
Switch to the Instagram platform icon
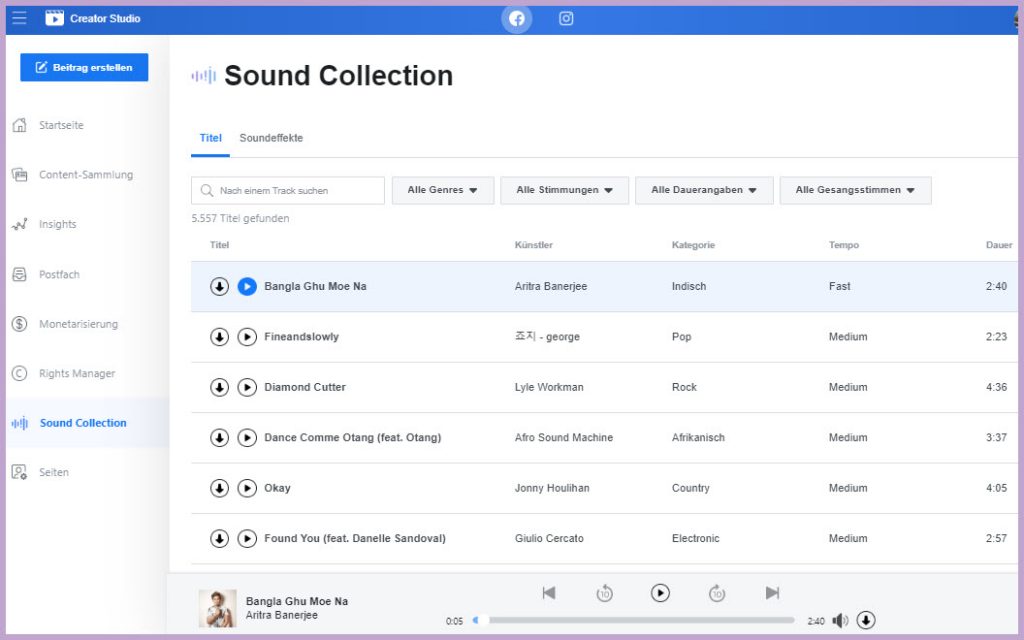point(566,18)
